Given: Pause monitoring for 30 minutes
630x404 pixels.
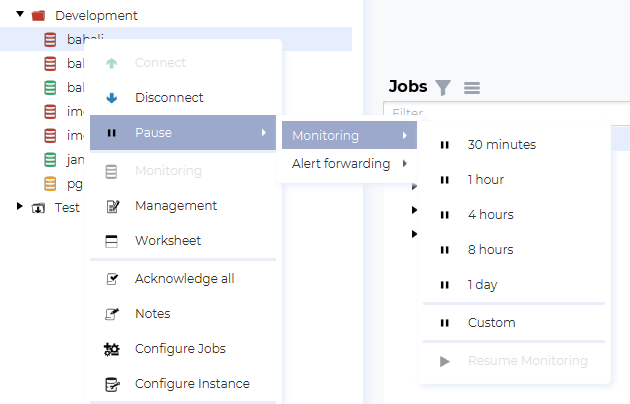Looking at the screenshot, I should pyautogui.click(x=501, y=145).
